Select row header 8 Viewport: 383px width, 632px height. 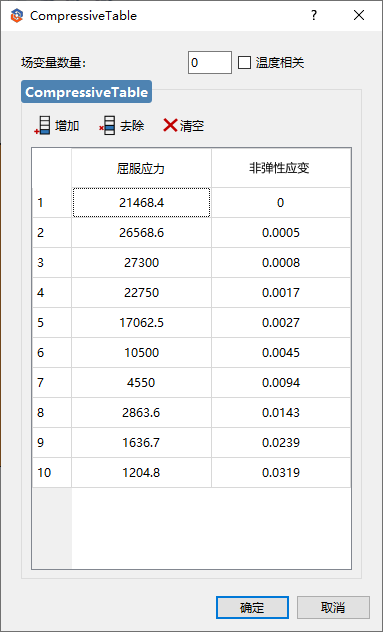point(52,413)
